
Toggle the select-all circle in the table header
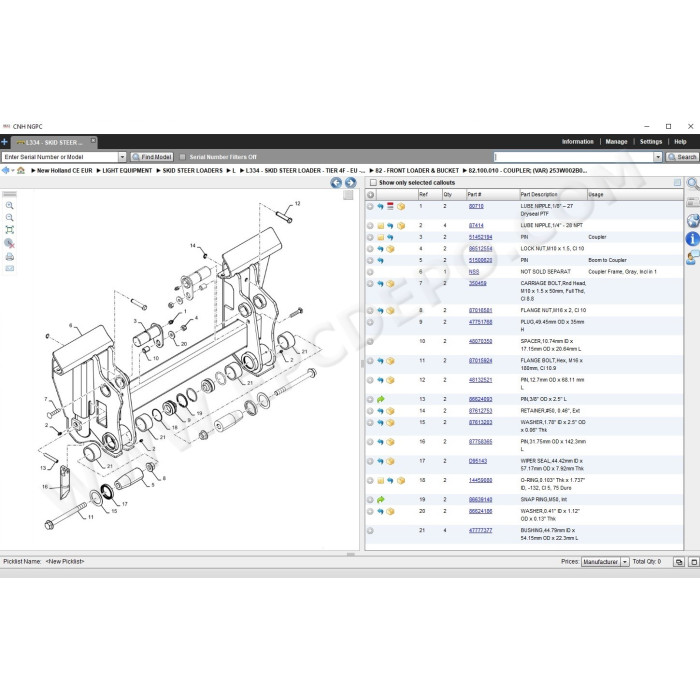pos(370,195)
